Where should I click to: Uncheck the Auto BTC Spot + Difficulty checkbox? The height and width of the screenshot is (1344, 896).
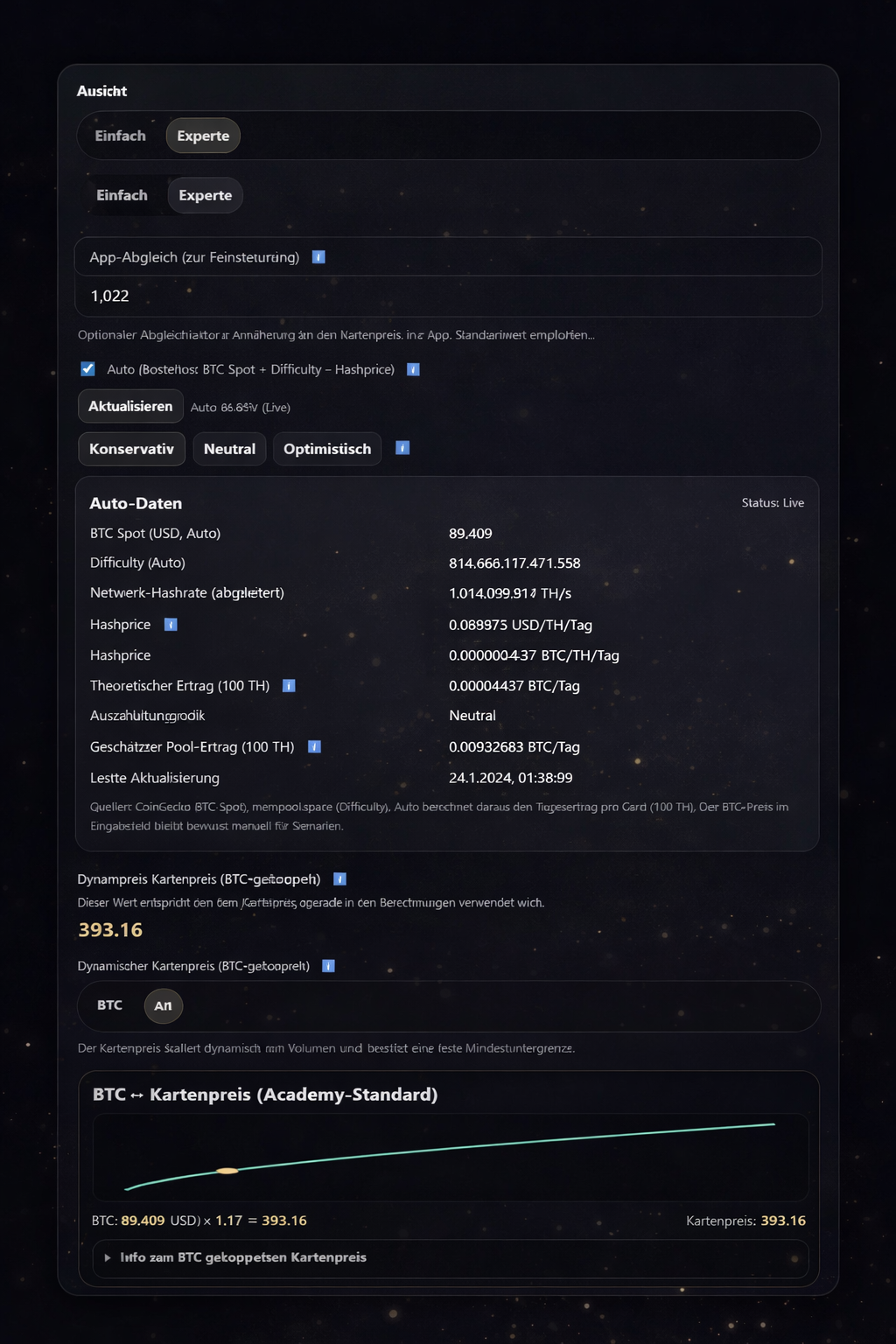88,369
